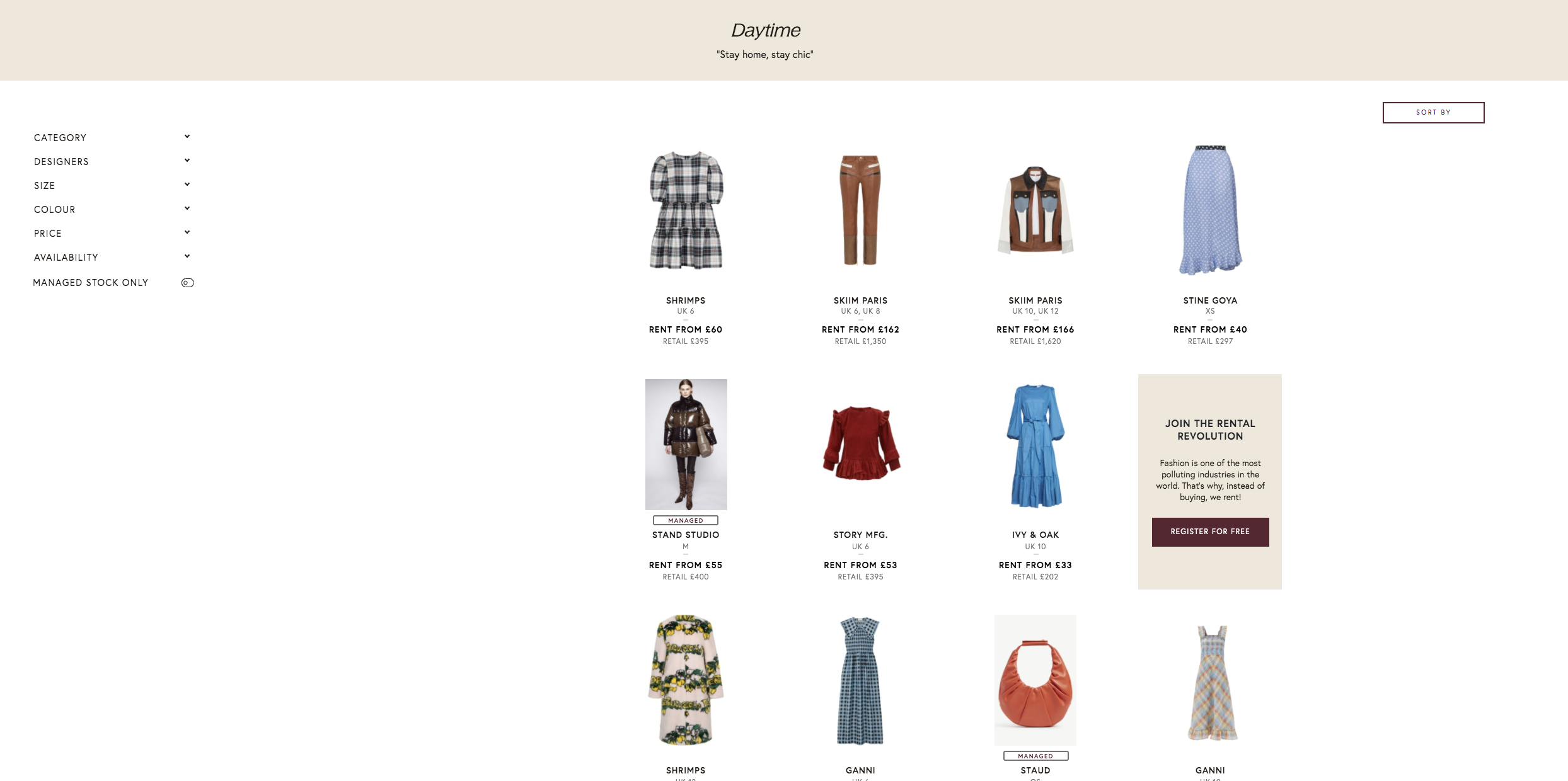The height and width of the screenshot is (781, 1568).
Task: Click Register For Free button
Action: pos(1210,532)
